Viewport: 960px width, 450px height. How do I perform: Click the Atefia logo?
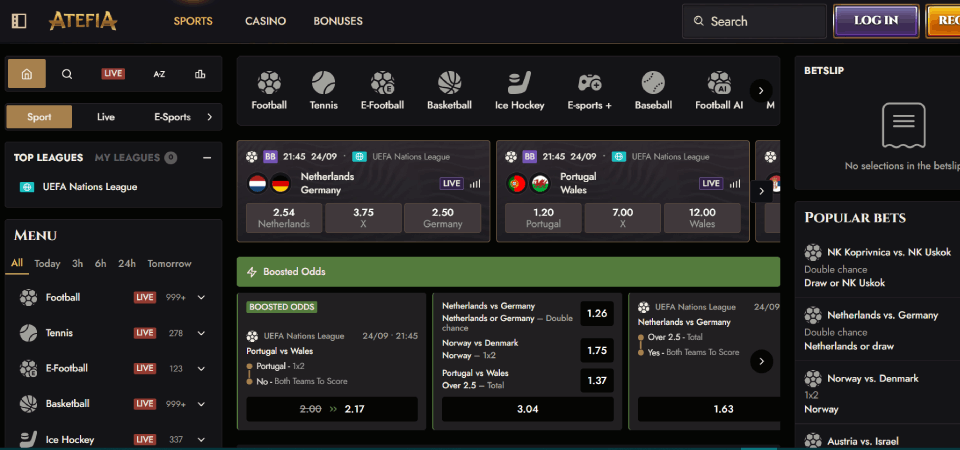point(83,21)
